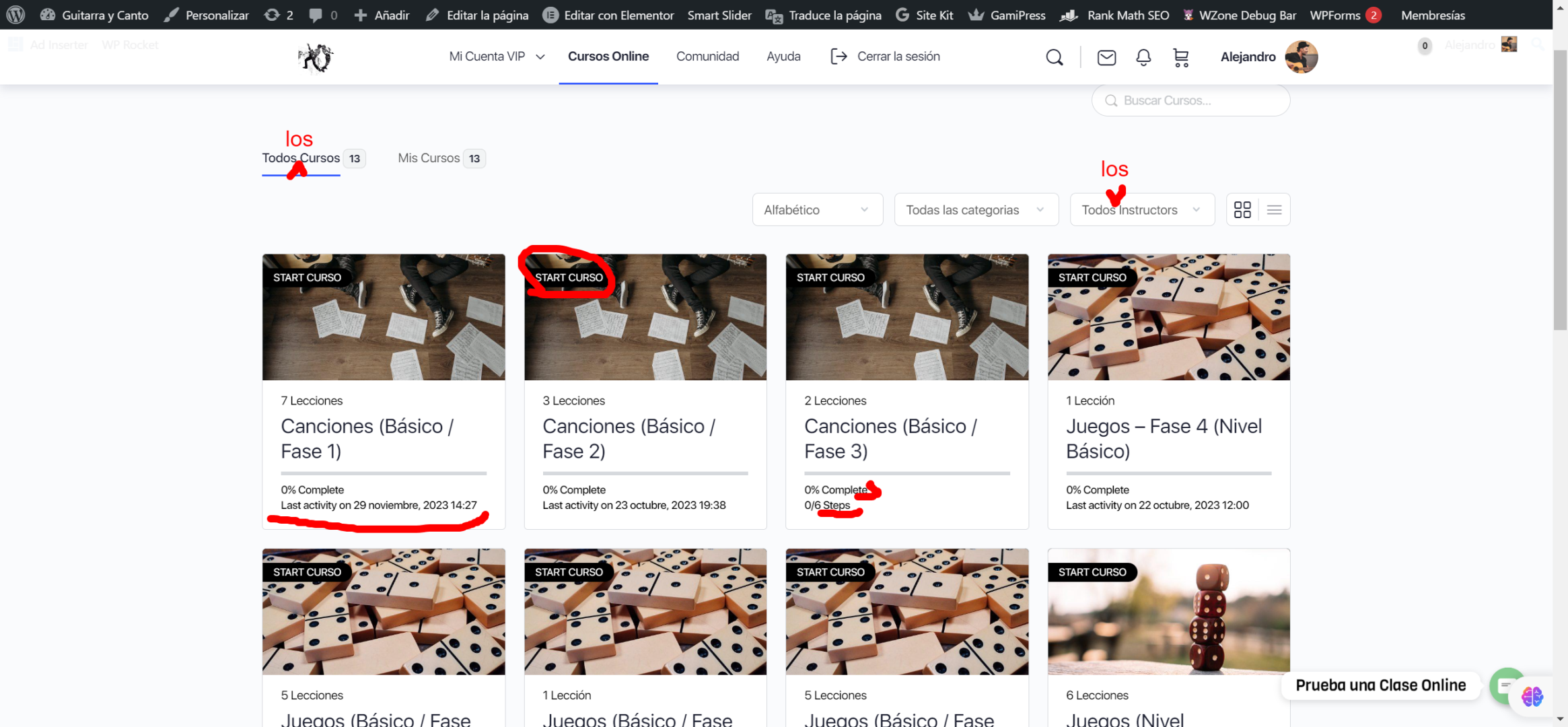Click the brain icon at bottom right
This screenshot has width=1568, height=727.
1532,697
